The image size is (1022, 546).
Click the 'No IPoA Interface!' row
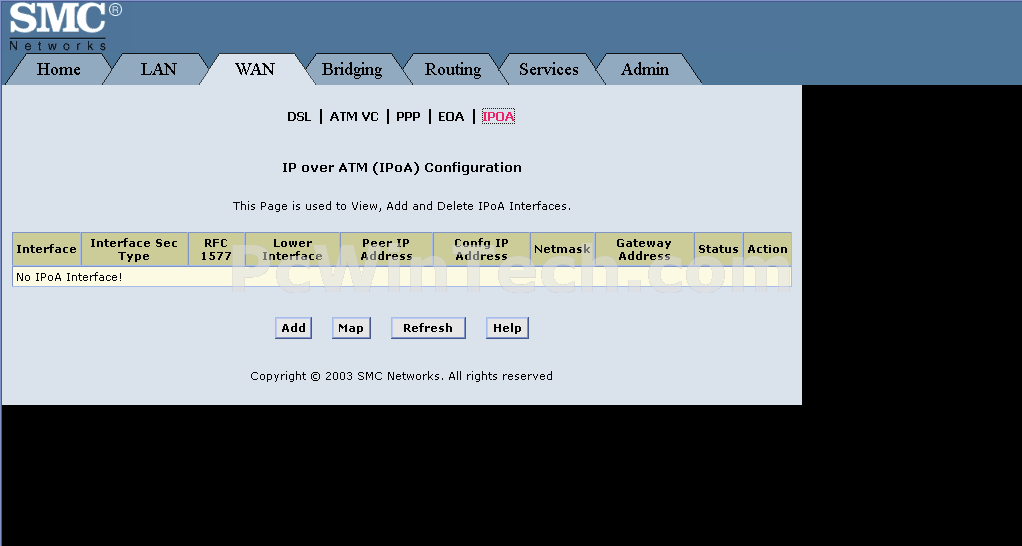click(402, 277)
